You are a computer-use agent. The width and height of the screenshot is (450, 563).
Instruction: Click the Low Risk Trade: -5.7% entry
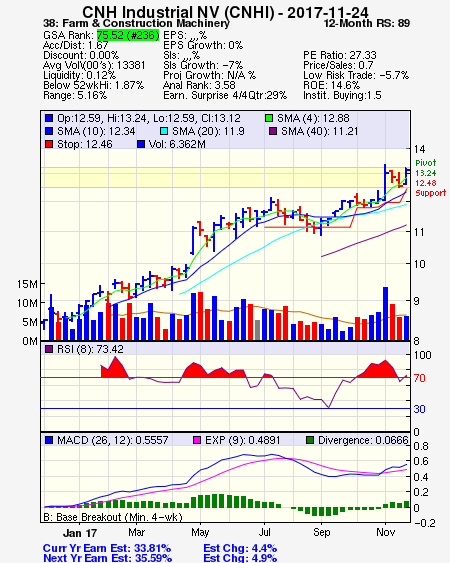(x=356, y=75)
